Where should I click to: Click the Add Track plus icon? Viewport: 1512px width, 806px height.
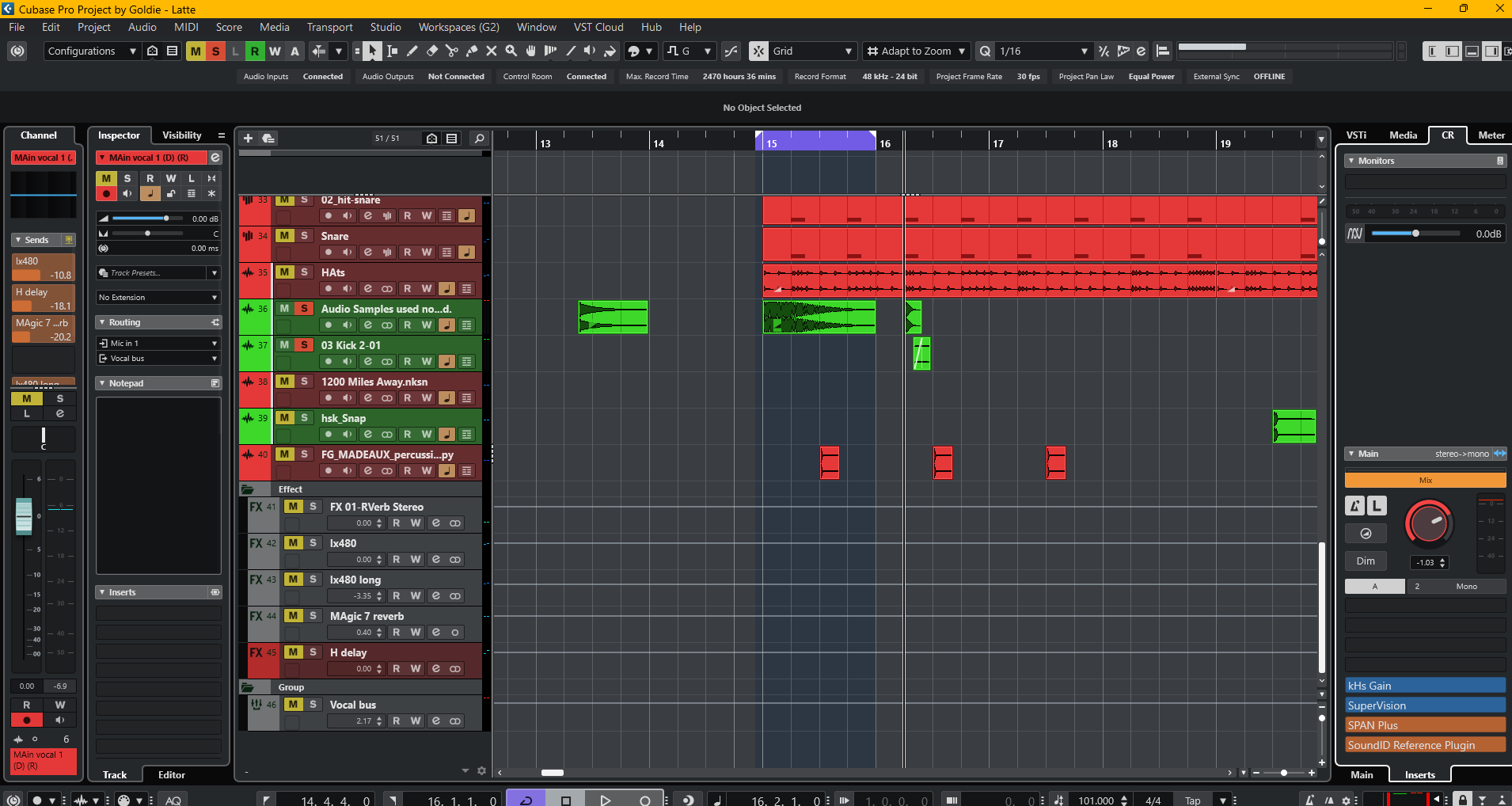click(x=248, y=139)
